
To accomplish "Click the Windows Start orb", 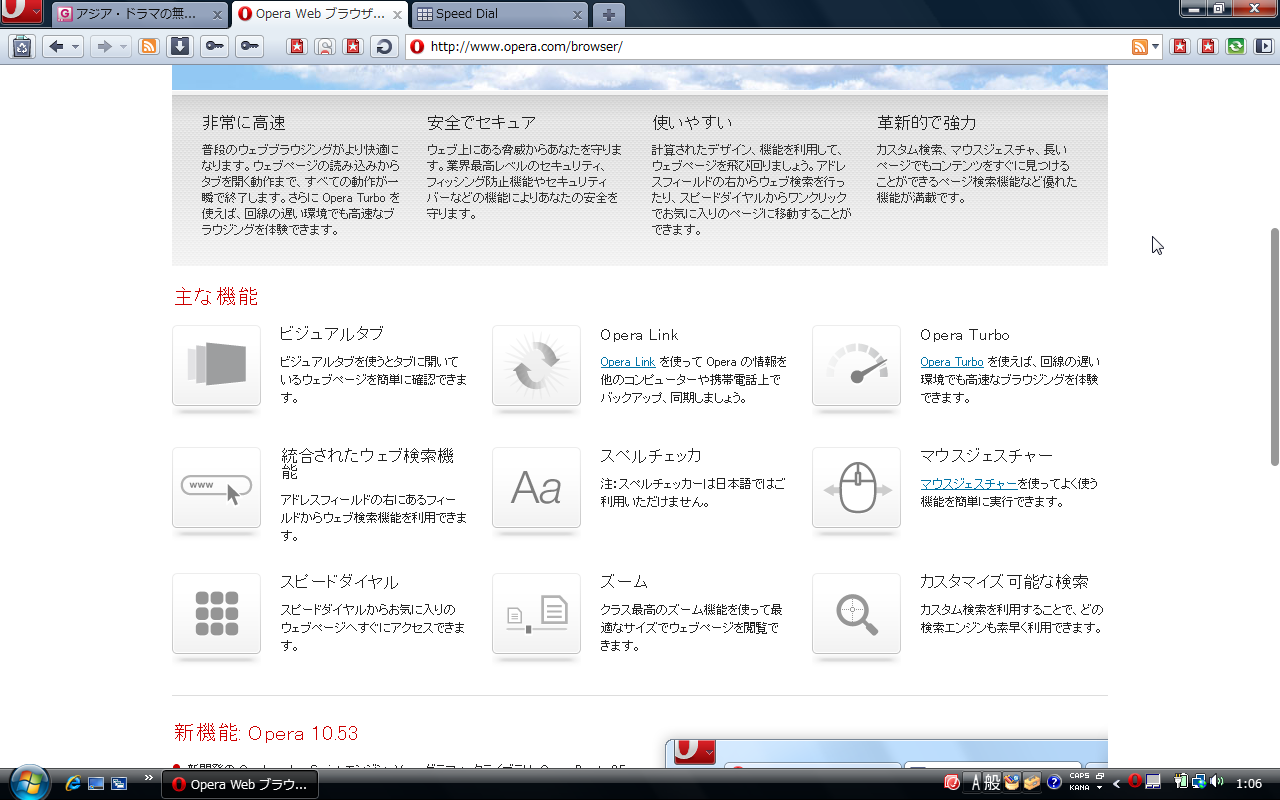I will coord(28,782).
